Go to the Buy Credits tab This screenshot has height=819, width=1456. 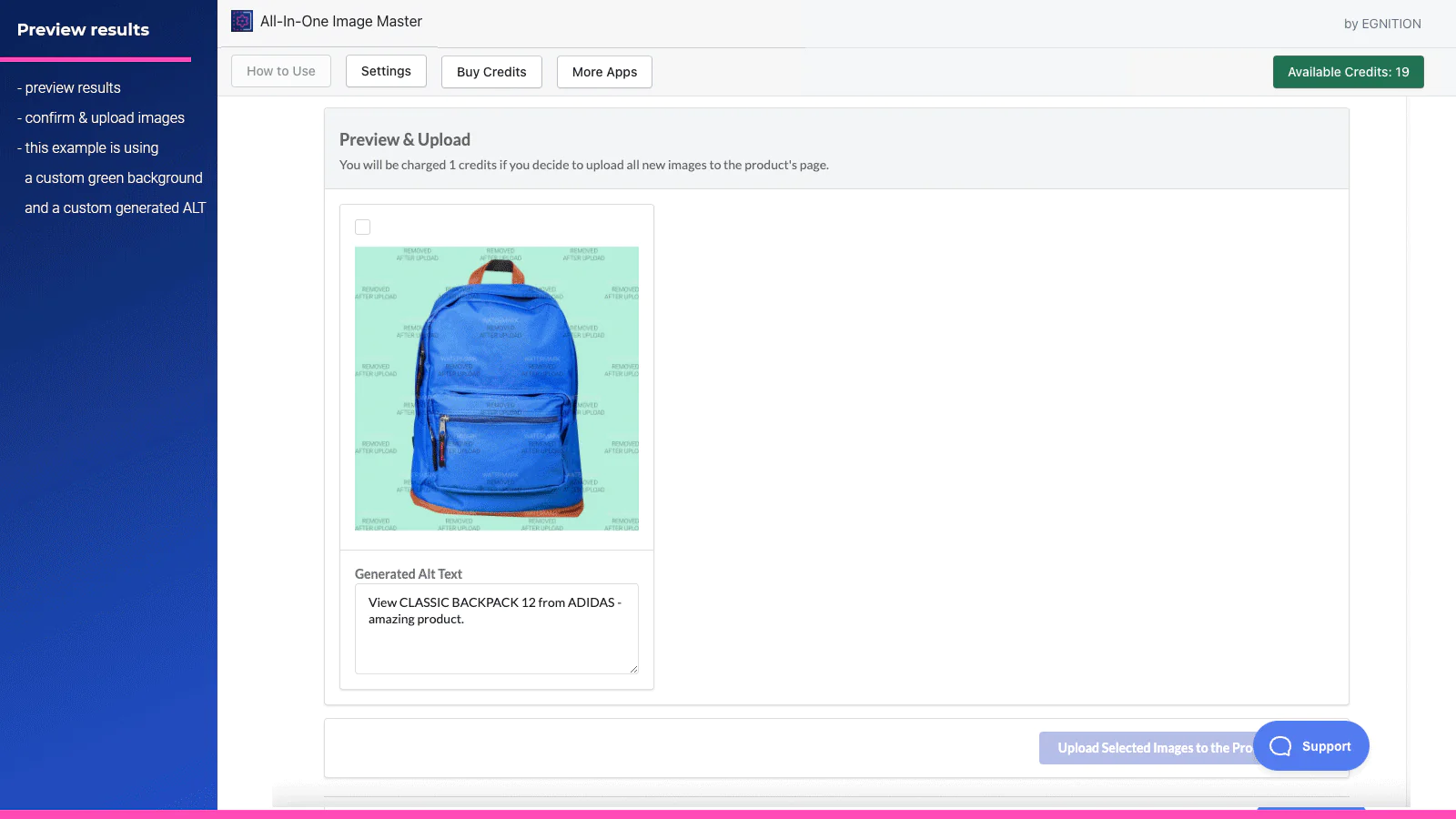click(x=491, y=72)
